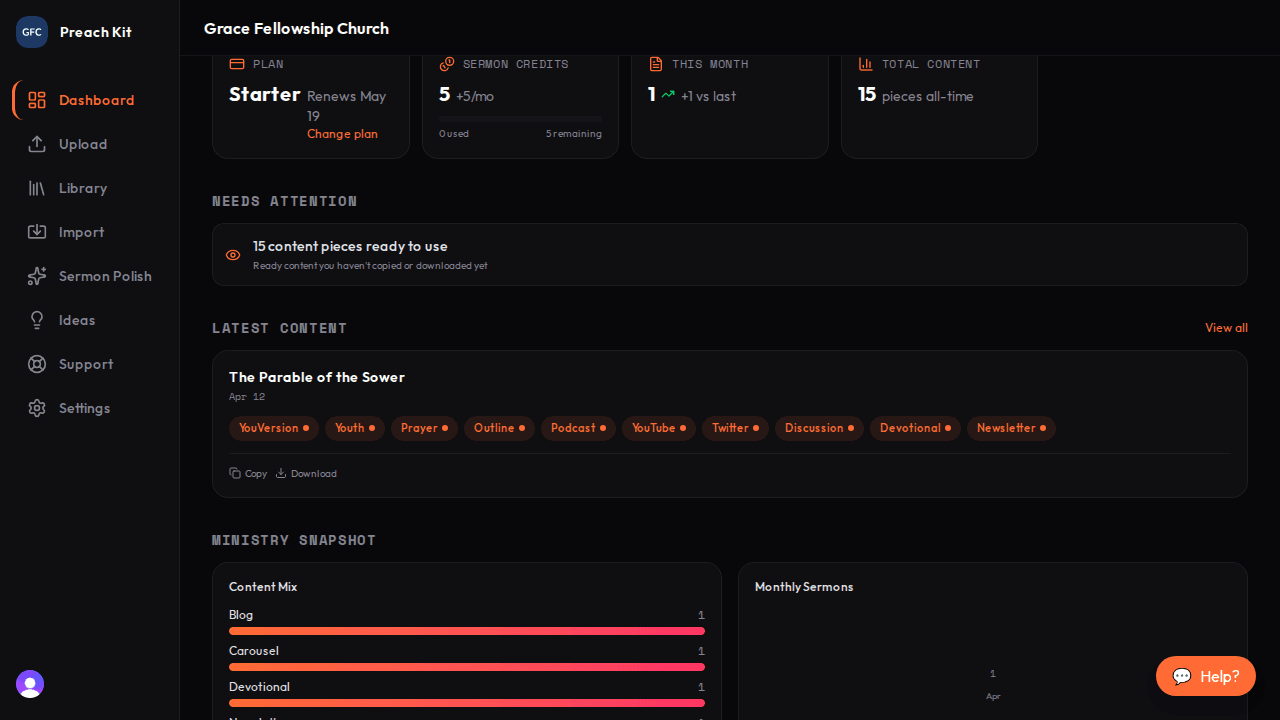Click the Sermon Credits usage bar
Screen dimensions: 1280x720
click(x=520, y=118)
